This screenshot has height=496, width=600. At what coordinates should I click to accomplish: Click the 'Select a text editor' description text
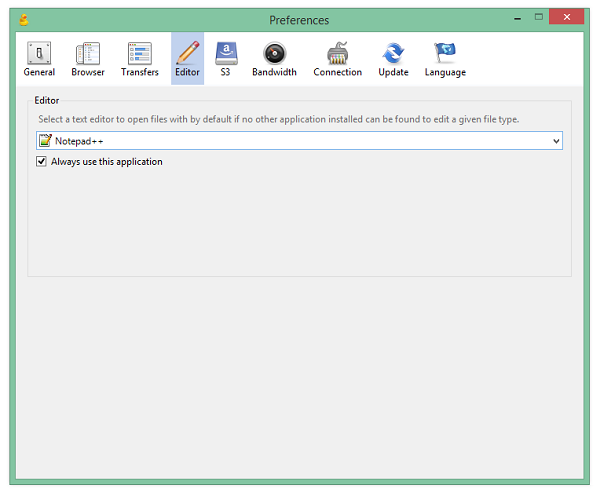coord(279,119)
